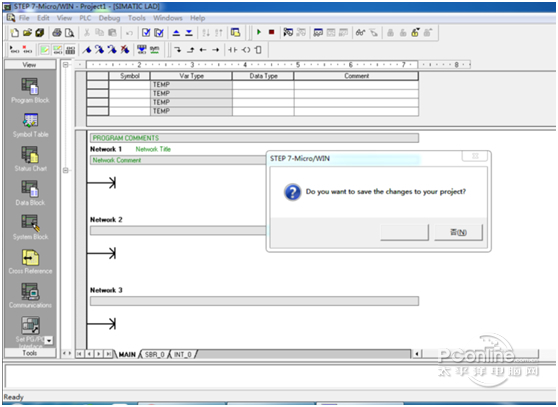
Task: Open the PLC menu
Action: (x=85, y=18)
